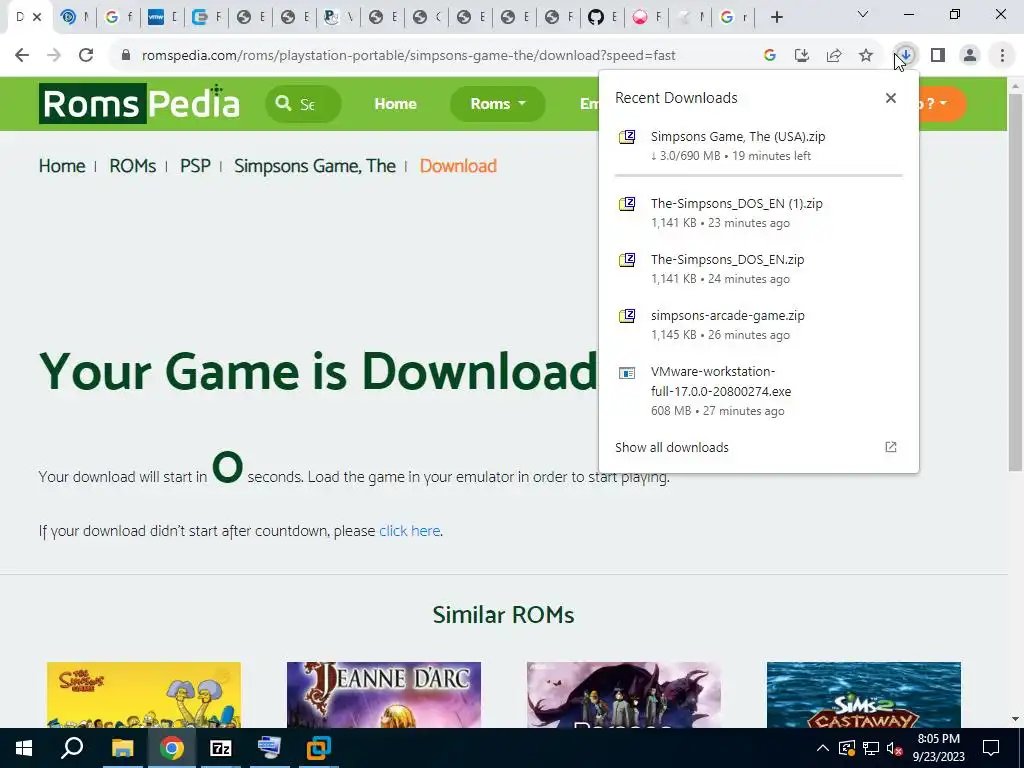
Task: Click PSP in the breadcrumb
Action: pyautogui.click(x=195, y=166)
